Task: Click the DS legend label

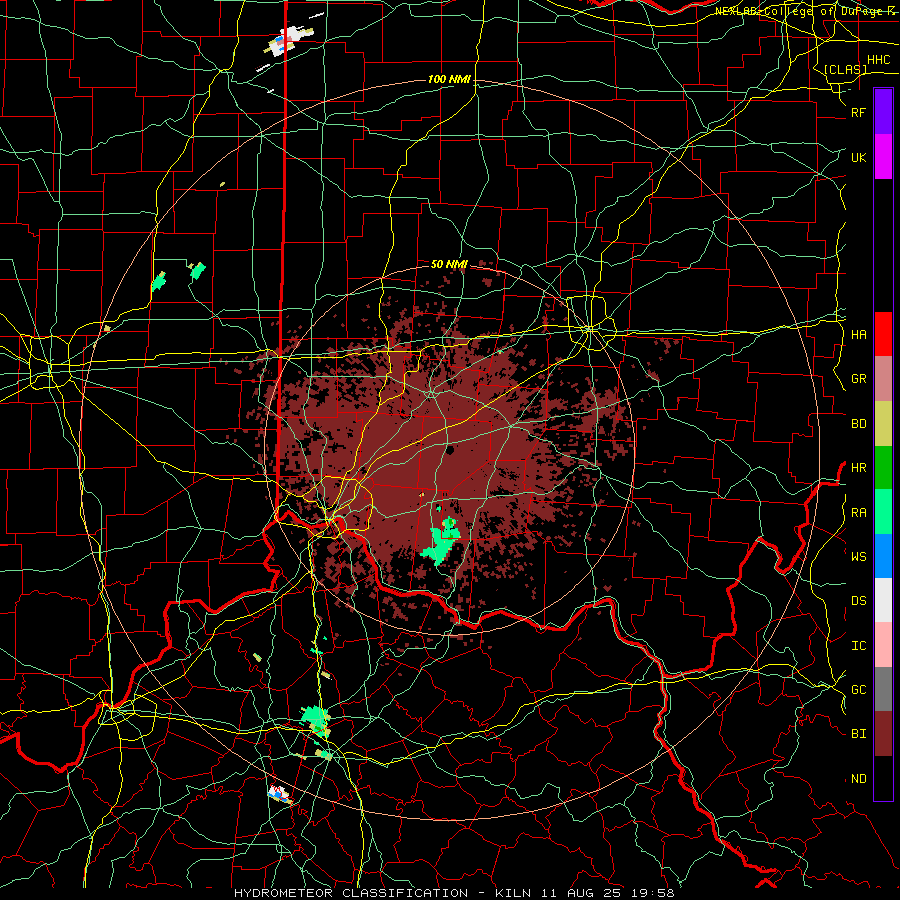Action: pos(859,601)
